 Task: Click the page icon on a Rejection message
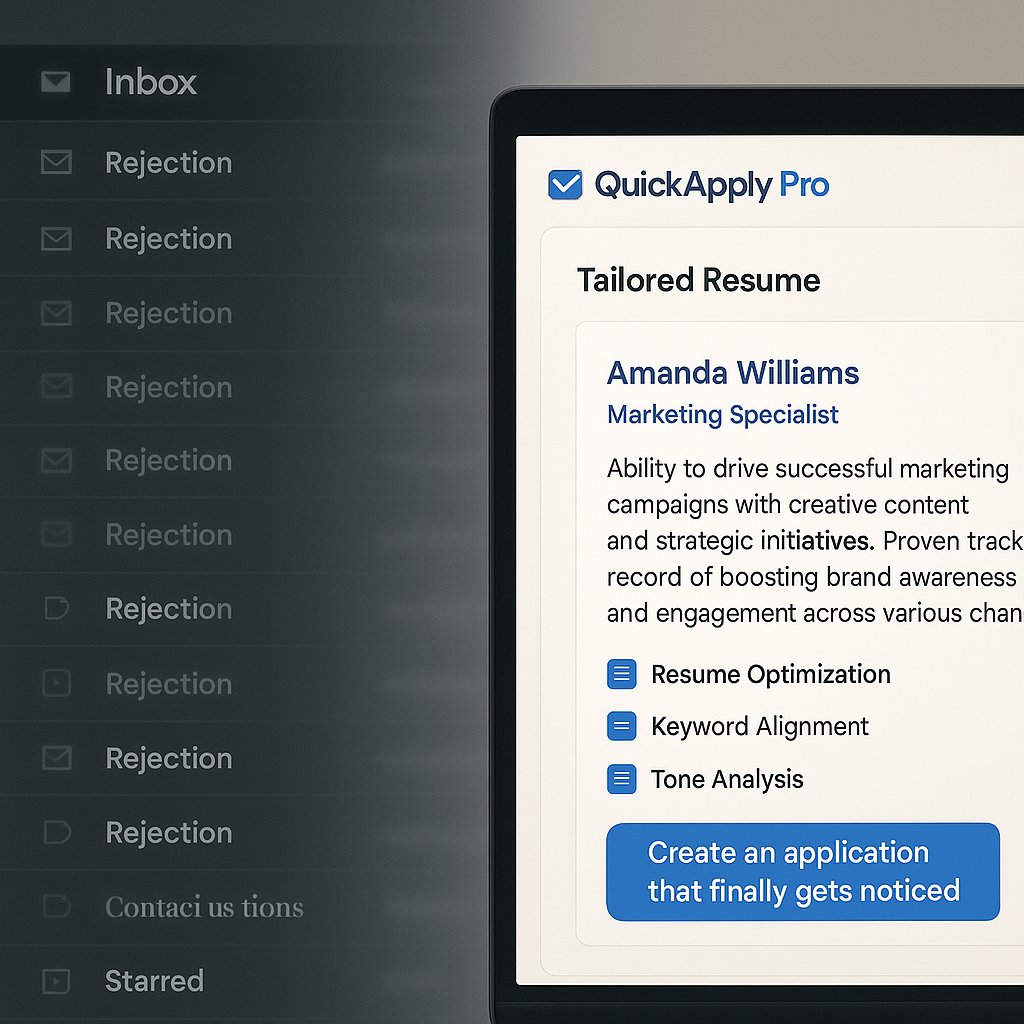tap(57, 608)
